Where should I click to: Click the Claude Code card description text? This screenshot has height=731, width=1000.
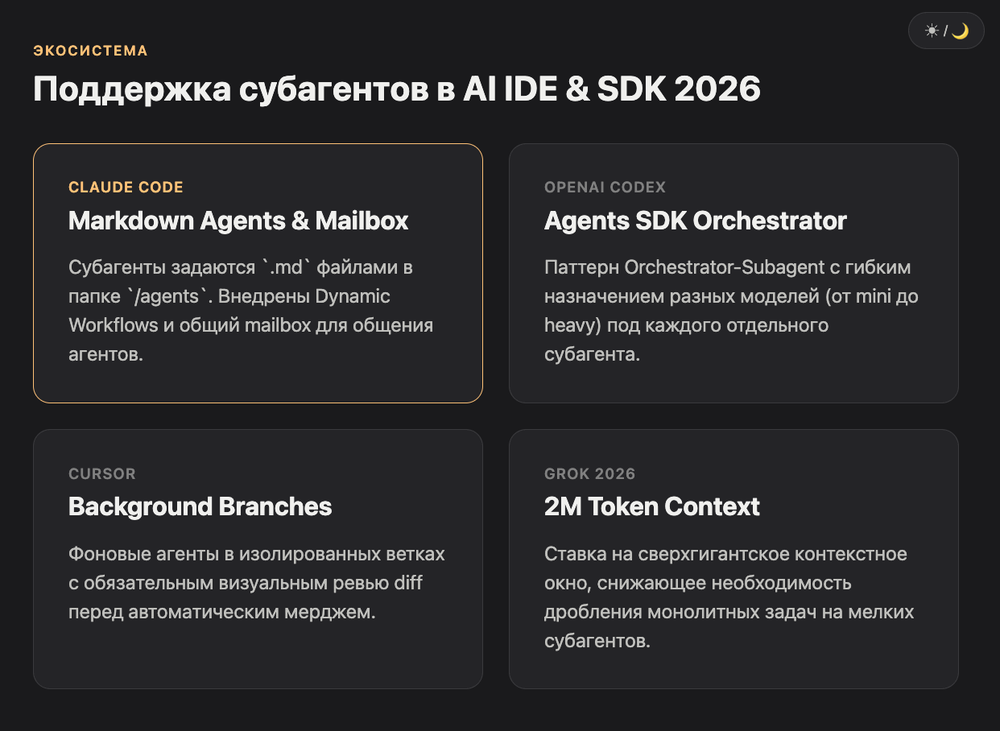251,311
